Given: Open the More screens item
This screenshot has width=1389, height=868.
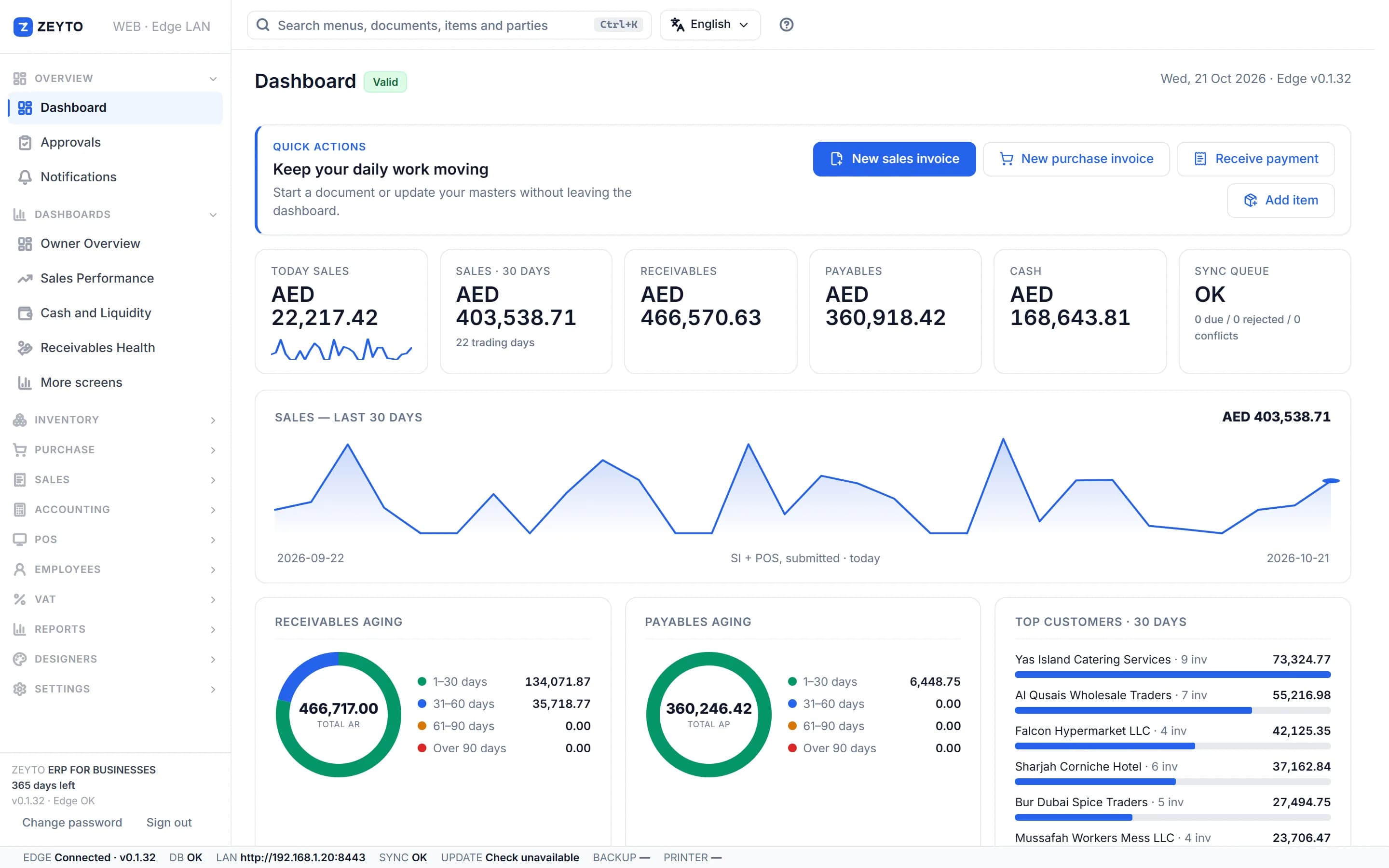Looking at the screenshot, I should (115, 383).
